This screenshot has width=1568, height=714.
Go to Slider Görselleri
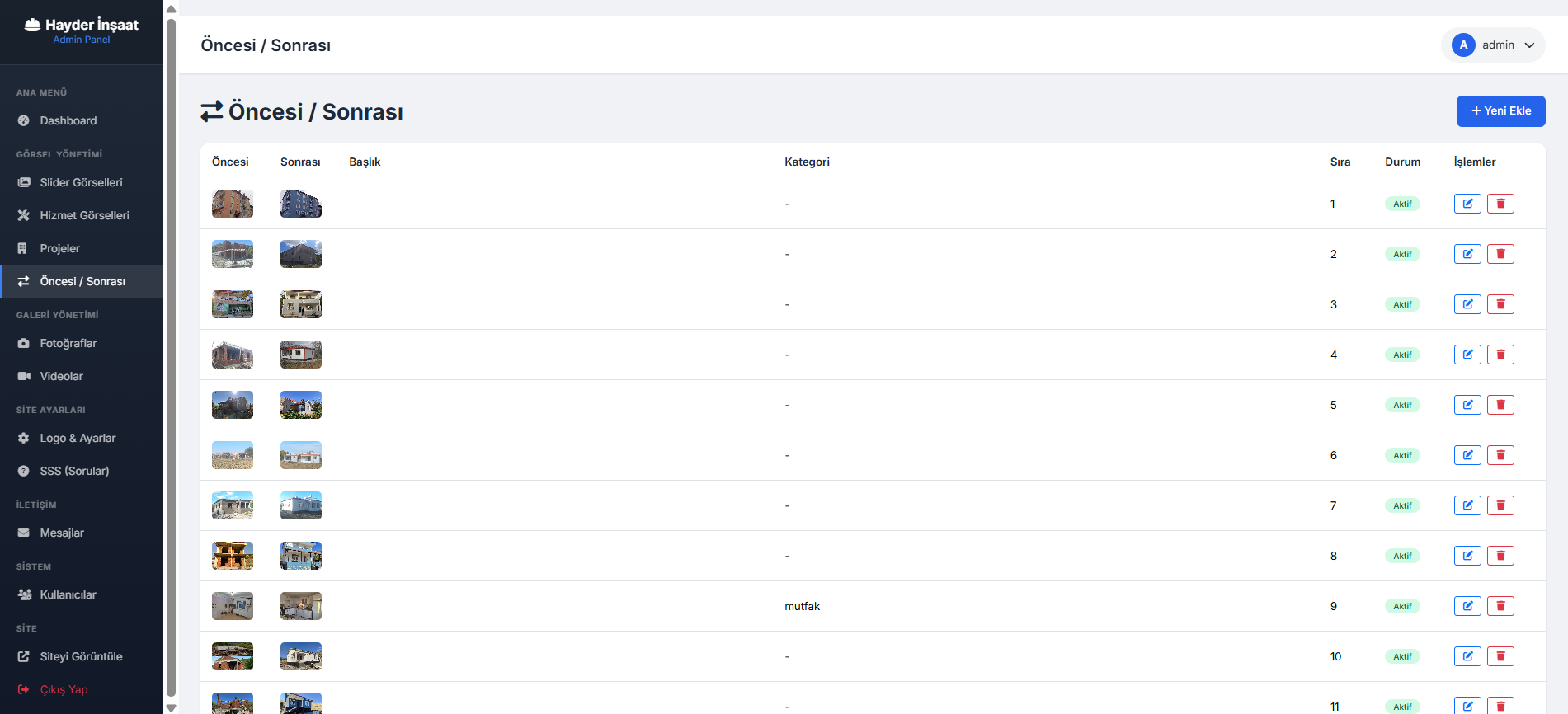pyautogui.click(x=82, y=182)
